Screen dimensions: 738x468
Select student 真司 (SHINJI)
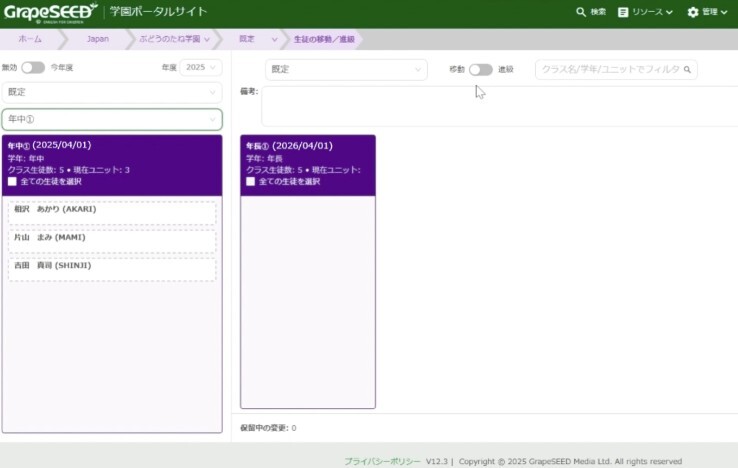pos(112,269)
